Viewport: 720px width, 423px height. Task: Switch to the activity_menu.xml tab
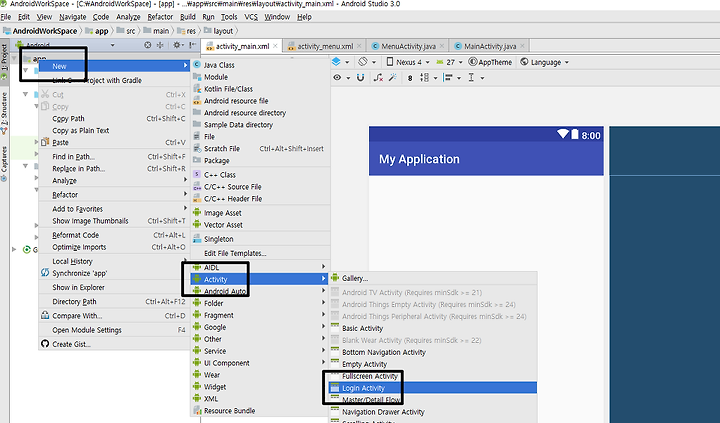[325, 46]
